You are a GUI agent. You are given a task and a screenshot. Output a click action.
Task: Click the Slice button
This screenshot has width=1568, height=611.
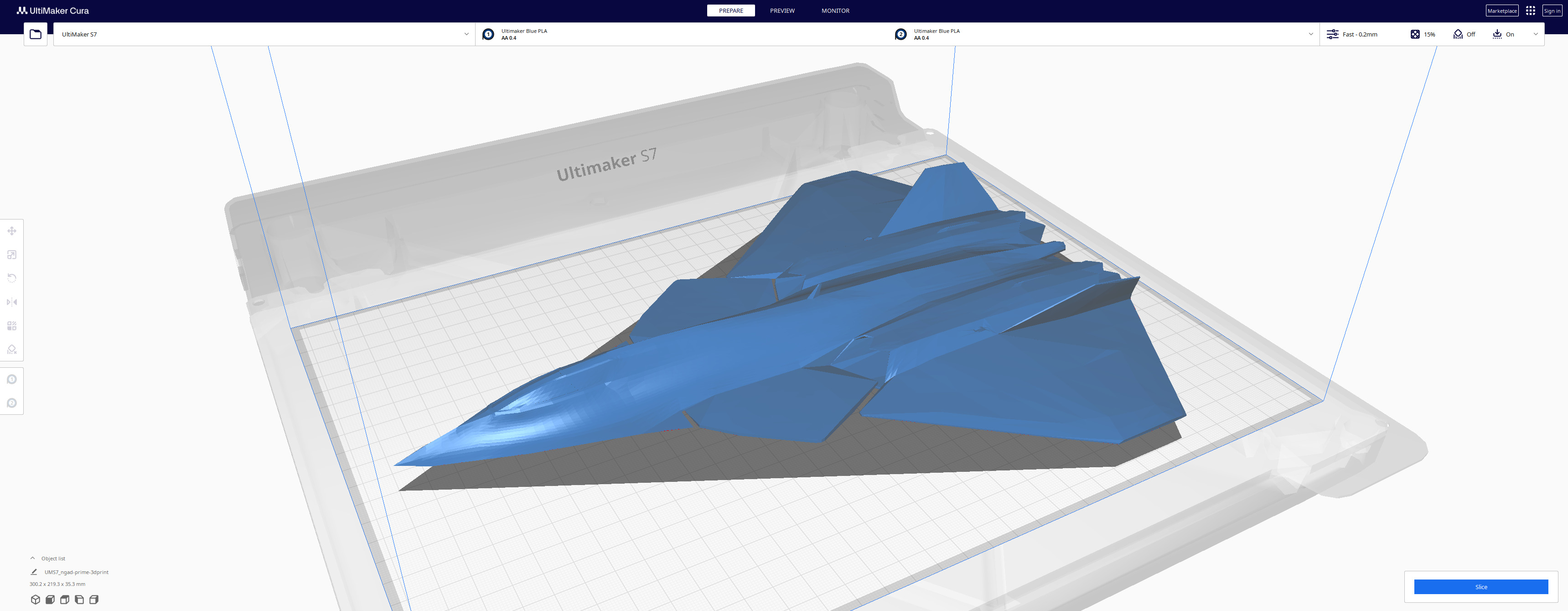(1481, 587)
